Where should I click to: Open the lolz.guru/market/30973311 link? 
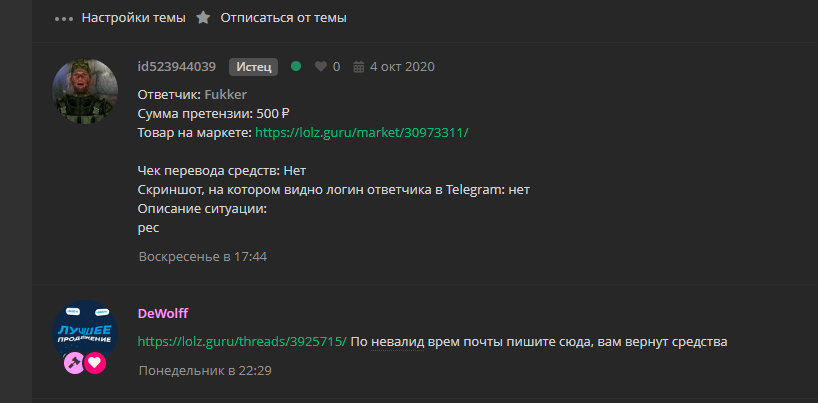[362, 133]
